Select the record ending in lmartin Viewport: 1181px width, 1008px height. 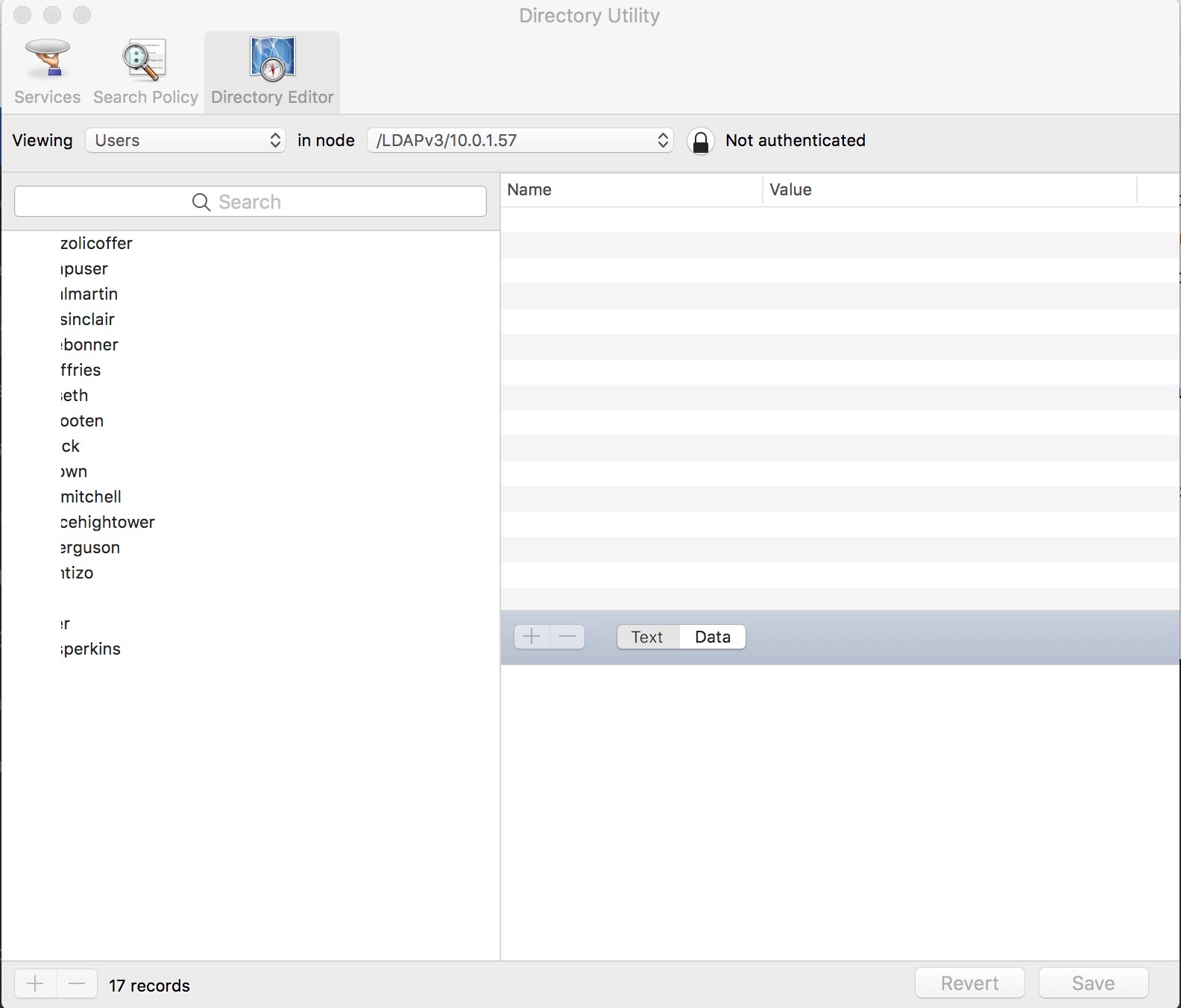(x=251, y=294)
